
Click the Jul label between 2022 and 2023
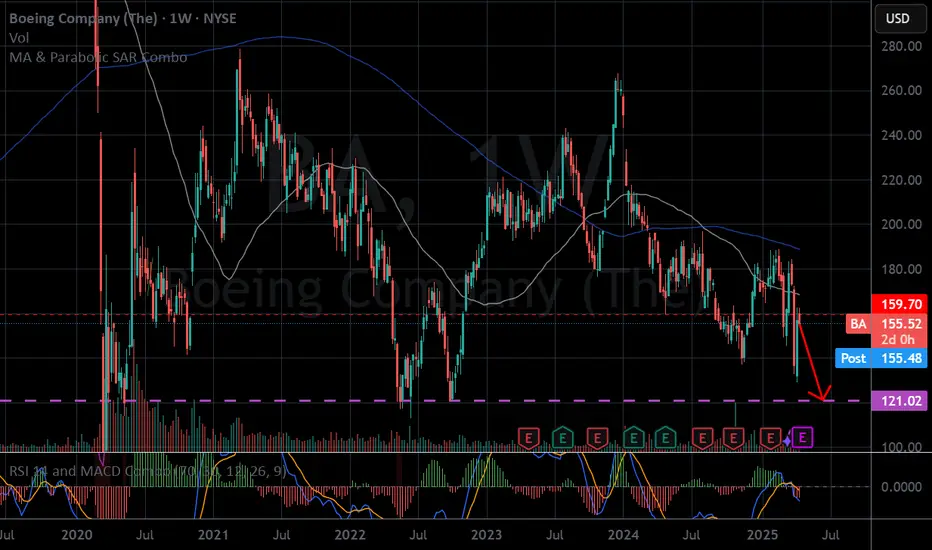418,535
